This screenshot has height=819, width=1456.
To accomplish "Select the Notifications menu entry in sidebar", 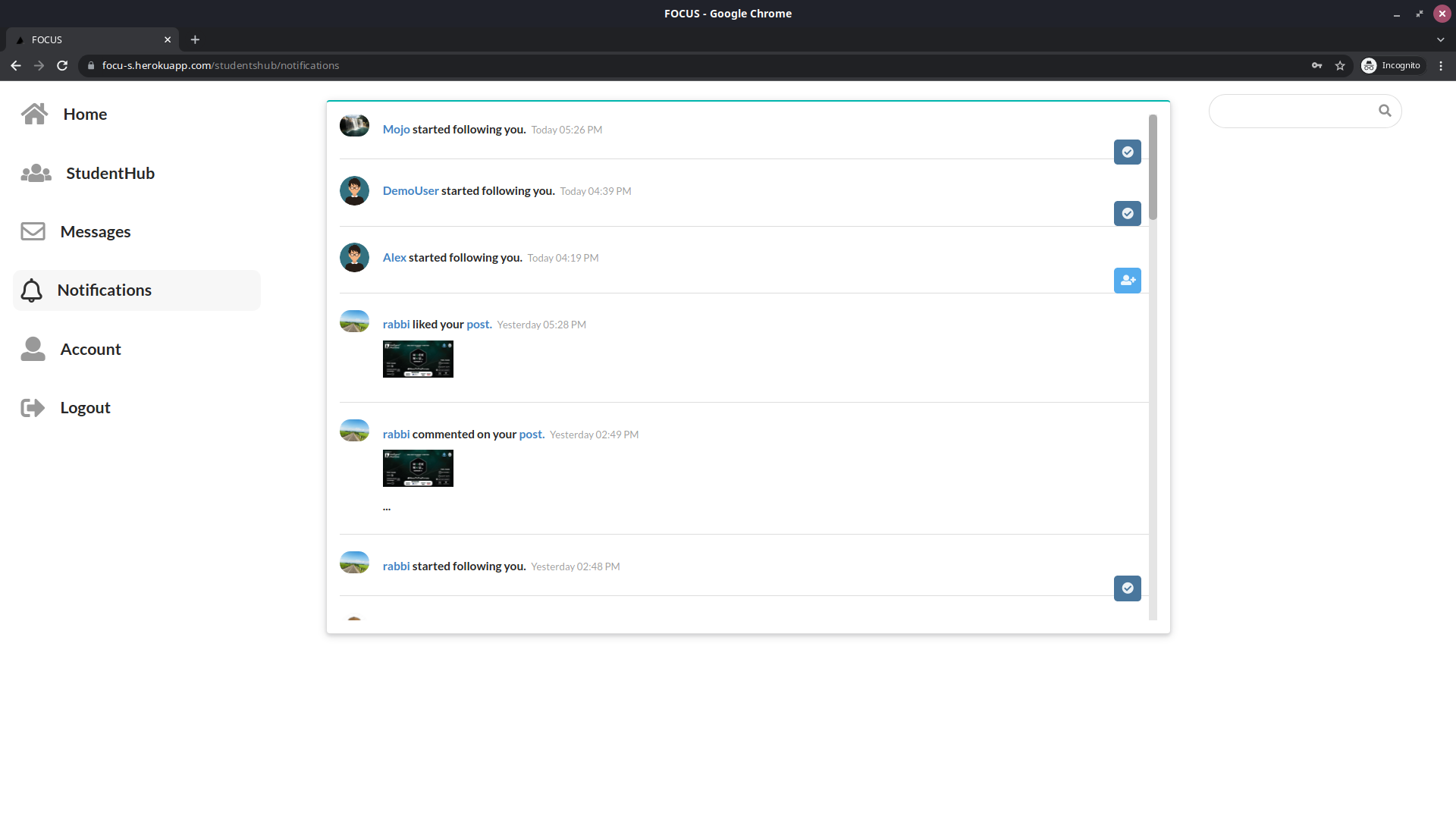I will point(104,290).
